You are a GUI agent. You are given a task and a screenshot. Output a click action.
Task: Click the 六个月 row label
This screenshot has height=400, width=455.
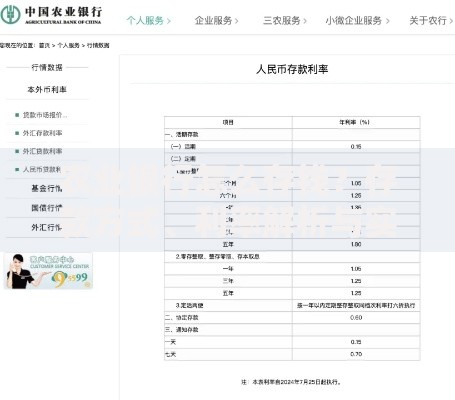(228, 196)
